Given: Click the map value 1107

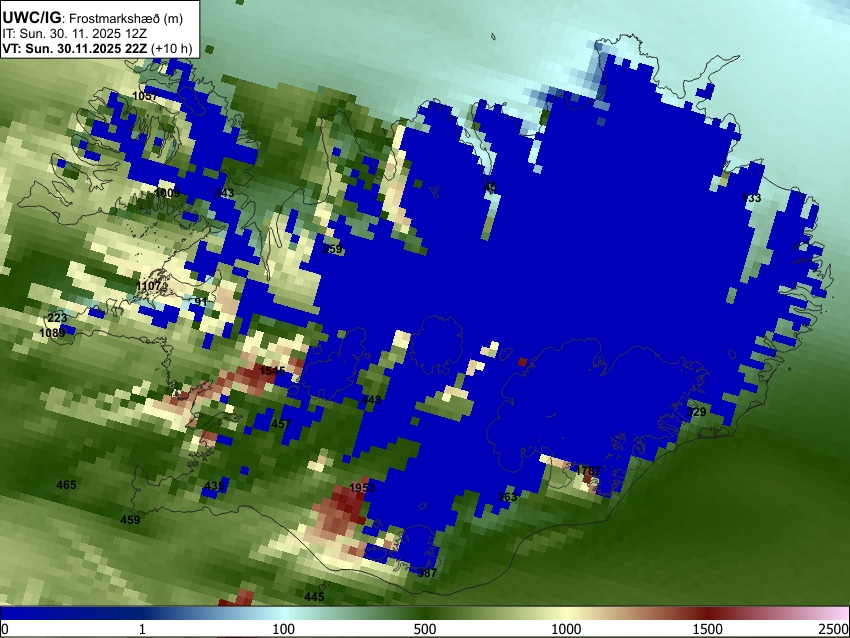Looking at the screenshot, I should pyautogui.click(x=149, y=286).
